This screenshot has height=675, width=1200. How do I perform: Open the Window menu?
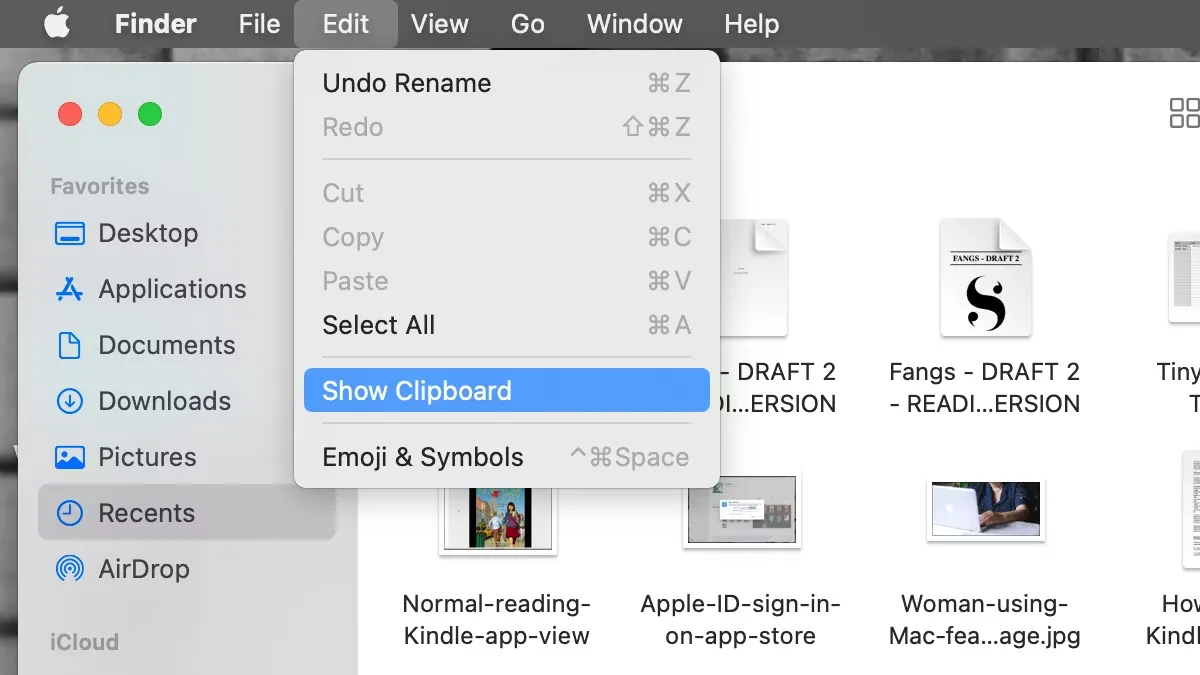point(635,24)
